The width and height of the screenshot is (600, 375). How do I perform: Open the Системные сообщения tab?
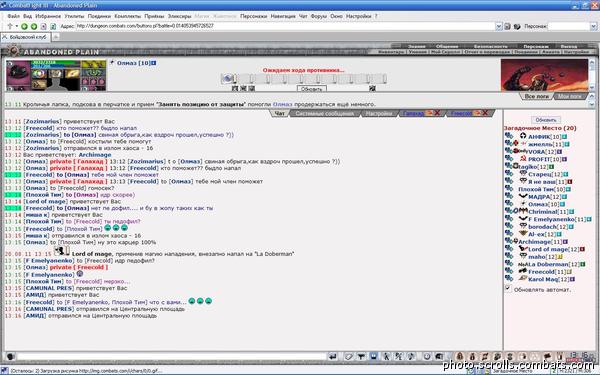click(324, 113)
